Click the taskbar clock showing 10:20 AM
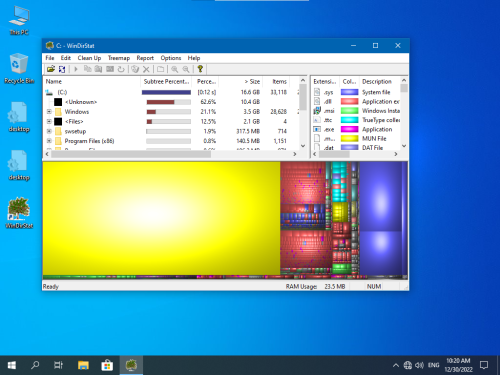This screenshot has height=375, width=500. 458,365
